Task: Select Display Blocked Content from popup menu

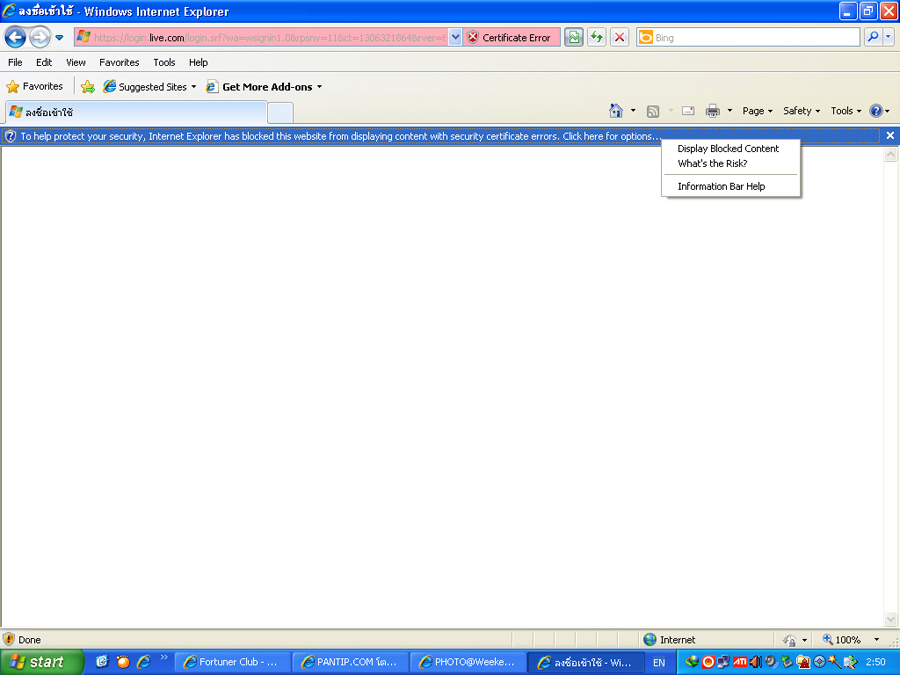Action: [x=728, y=148]
